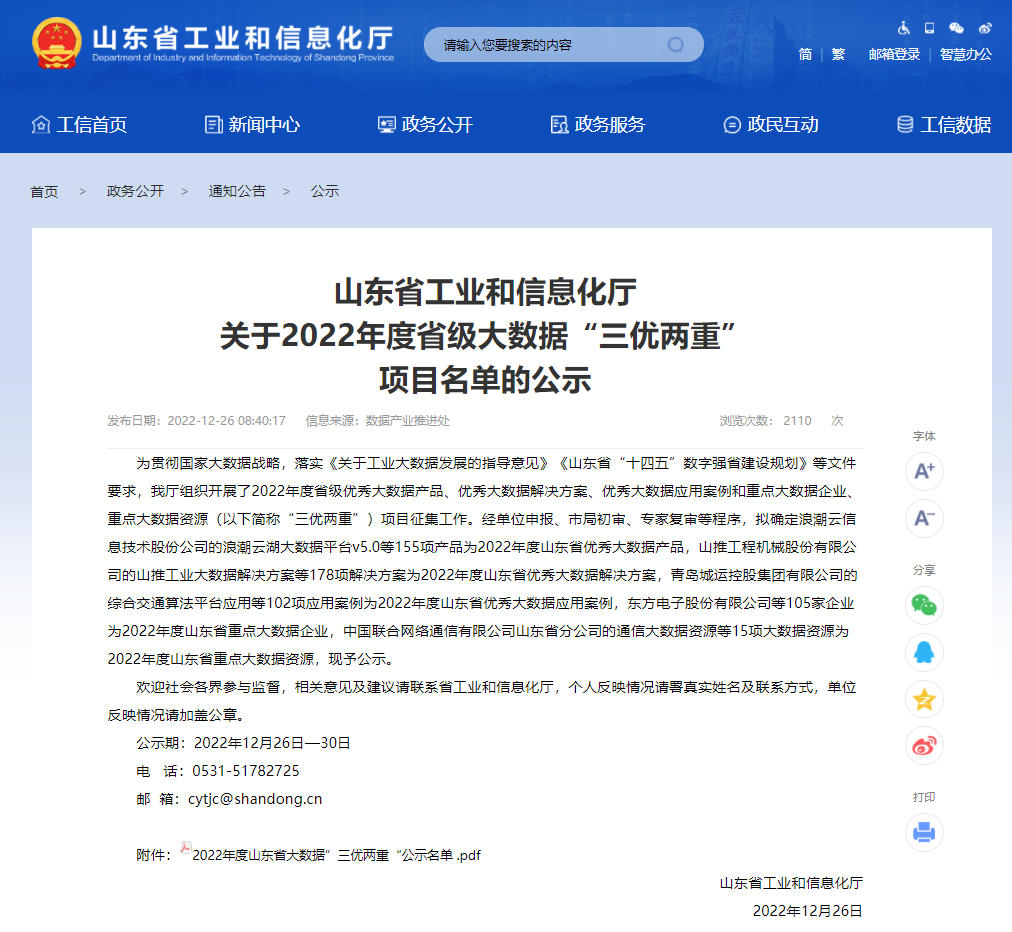Open the 工信数据 navigation menu
Image resolution: width=1012 pixels, height=932 pixels.
pyautogui.click(x=955, y=125)
